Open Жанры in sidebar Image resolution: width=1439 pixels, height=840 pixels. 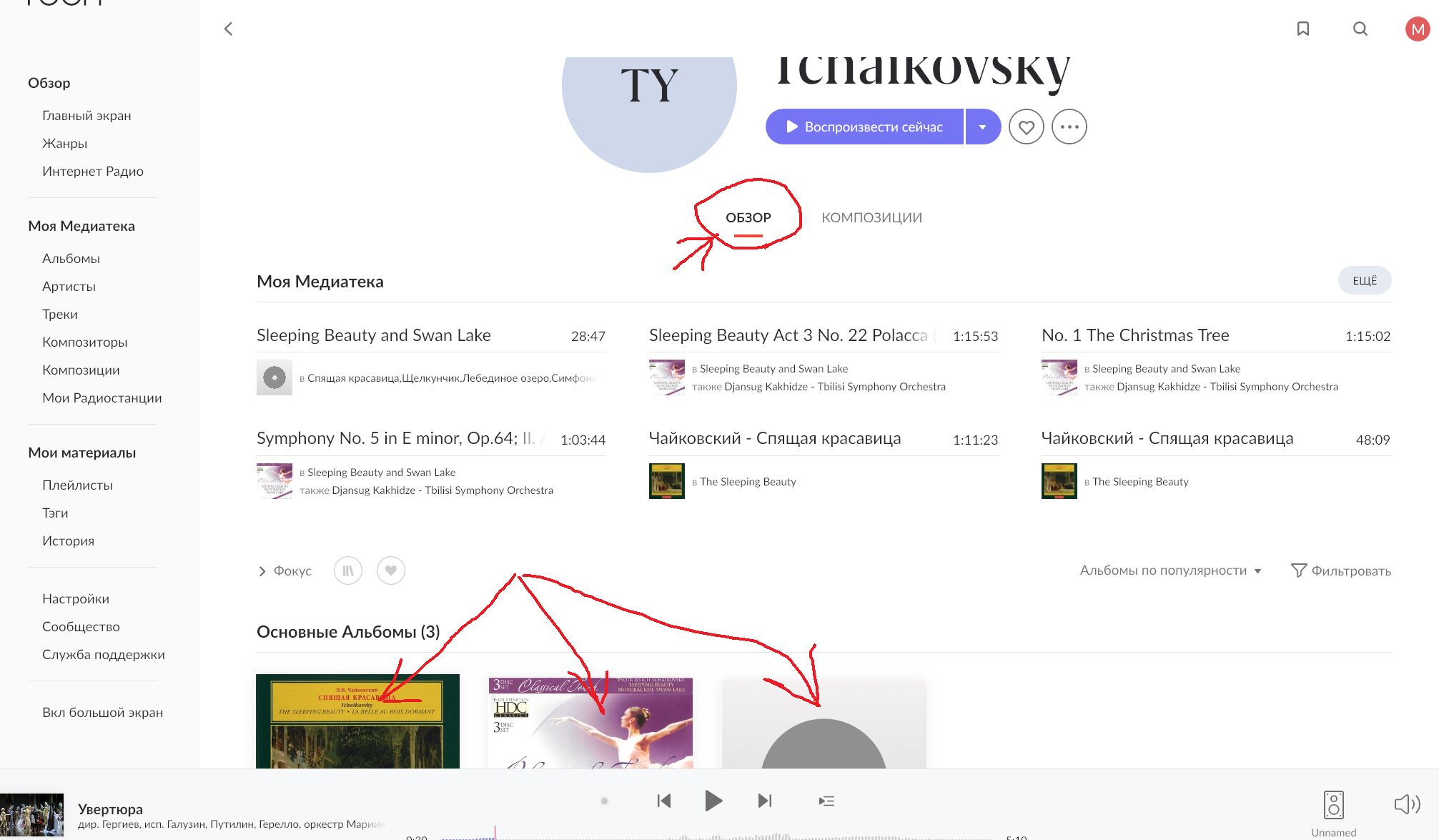pos(64,143)
